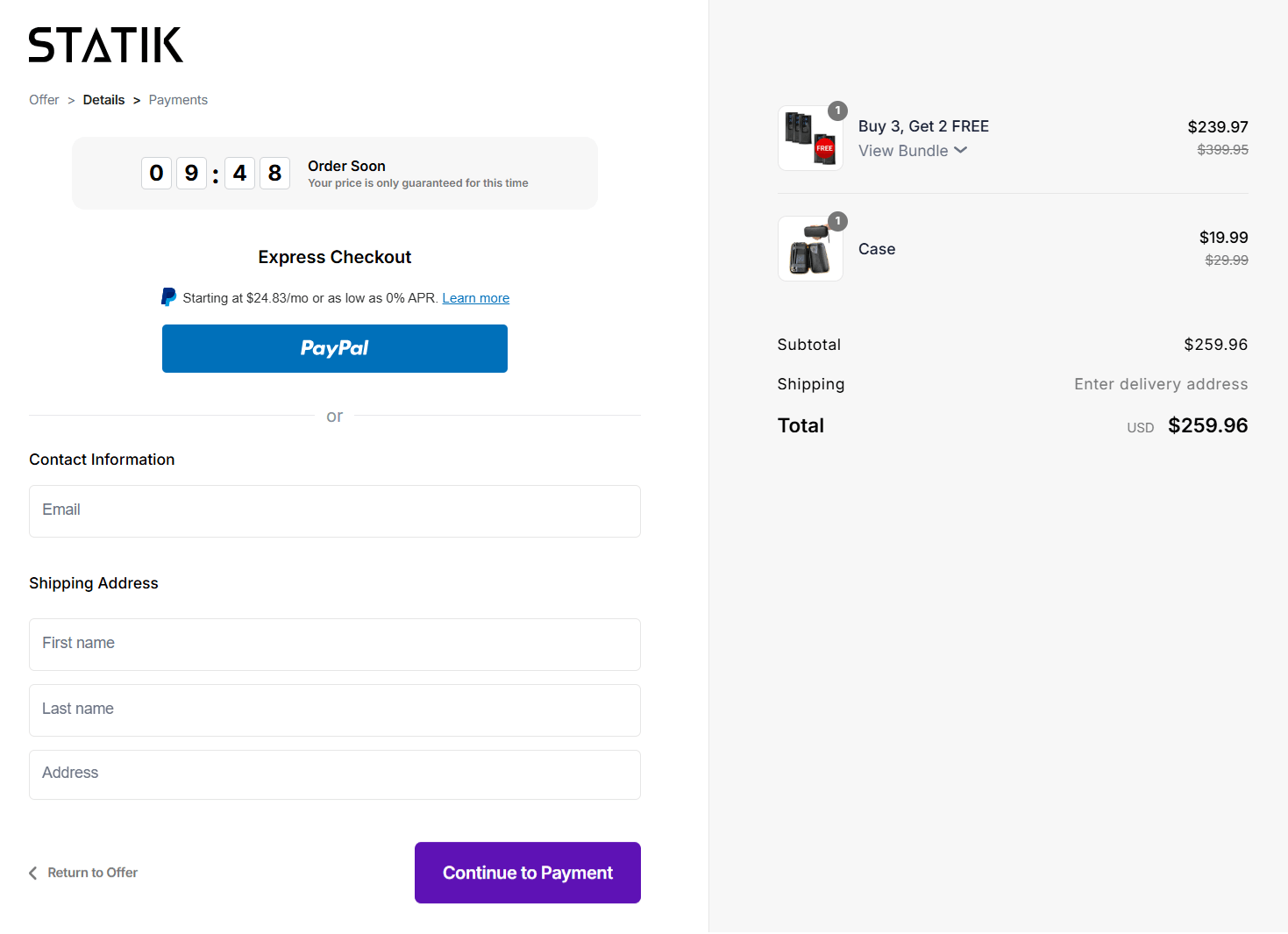Open the Learn more financing link

[x=475, y=297]
